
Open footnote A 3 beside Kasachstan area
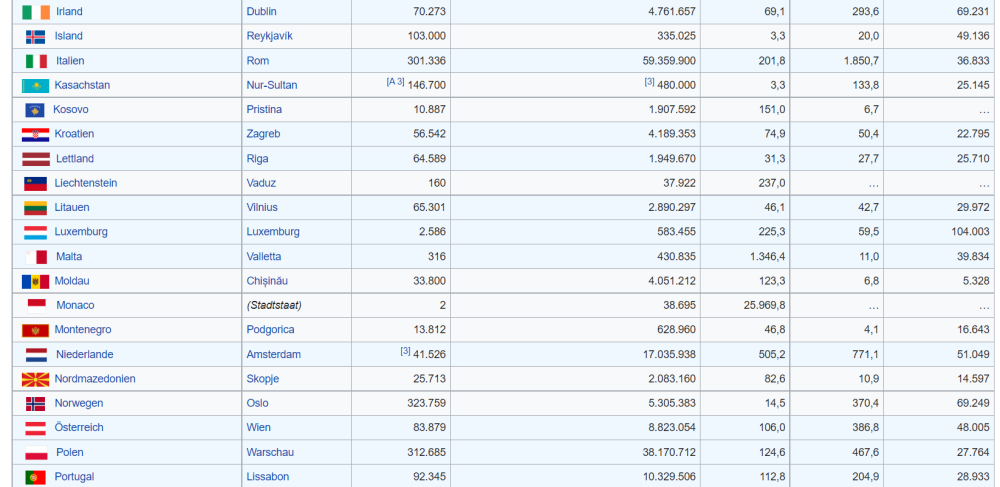396,82
